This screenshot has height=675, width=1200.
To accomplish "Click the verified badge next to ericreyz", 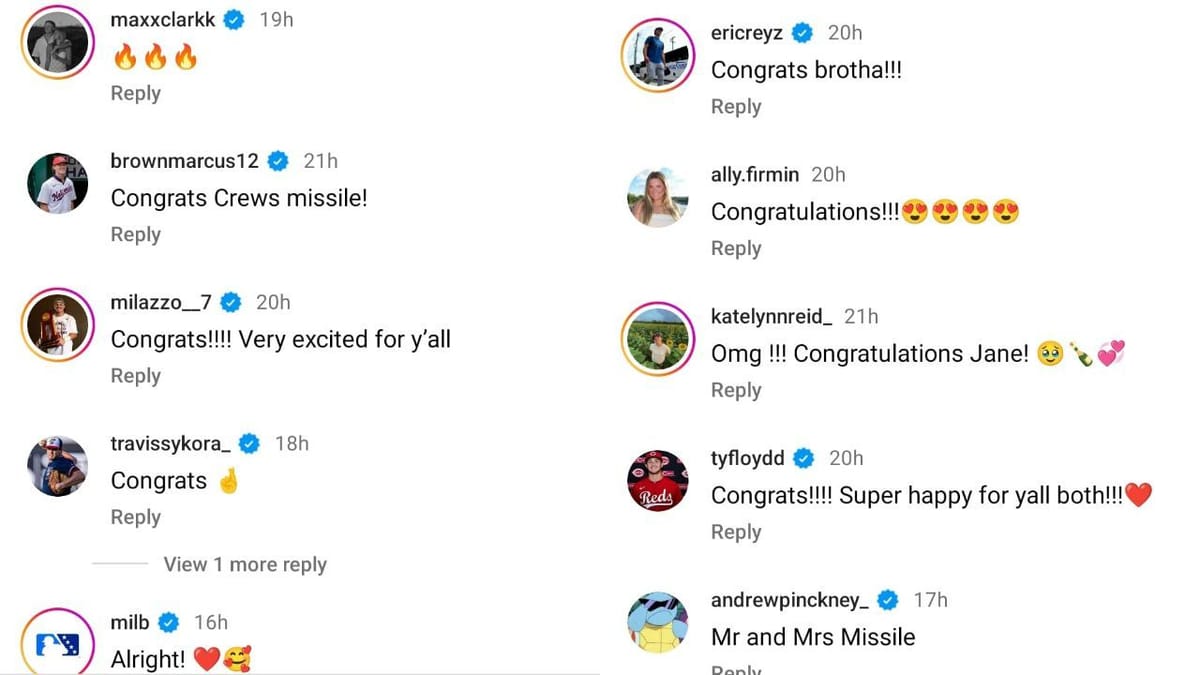I will [802, 33].
